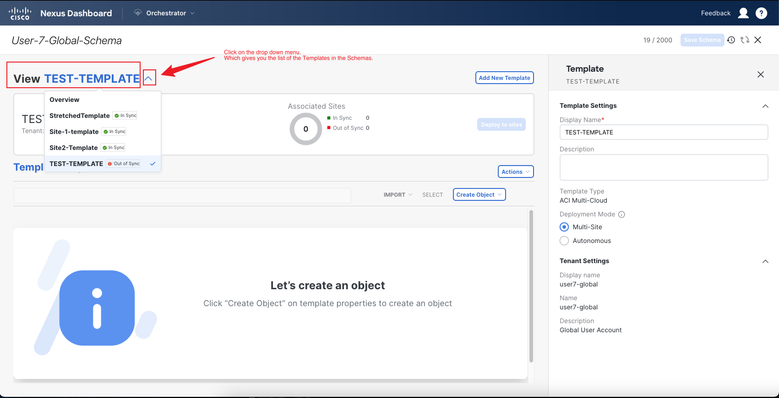Click In Sync badge beside StretchedTemplate

(125, 115)
